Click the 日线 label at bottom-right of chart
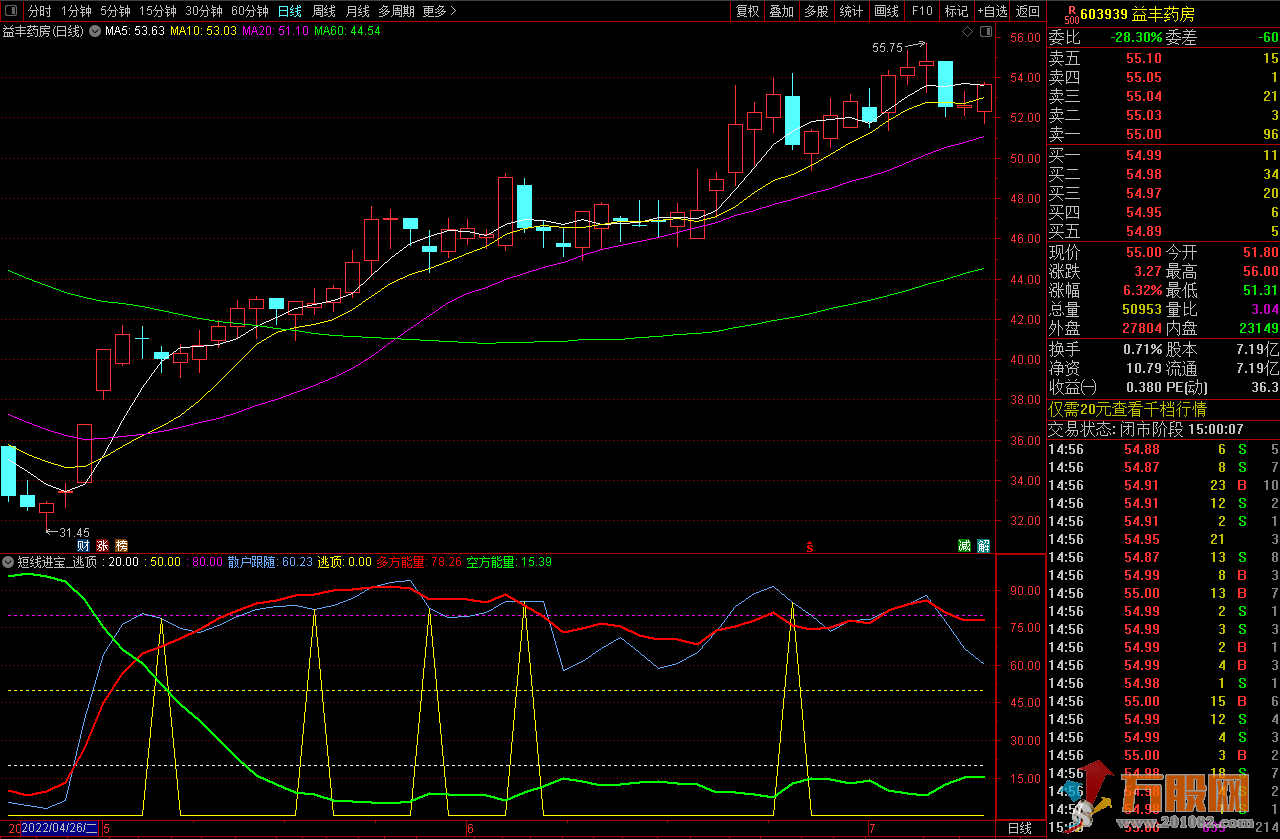The height and width of the screenshot is (839, 1280). [1019, 829]
